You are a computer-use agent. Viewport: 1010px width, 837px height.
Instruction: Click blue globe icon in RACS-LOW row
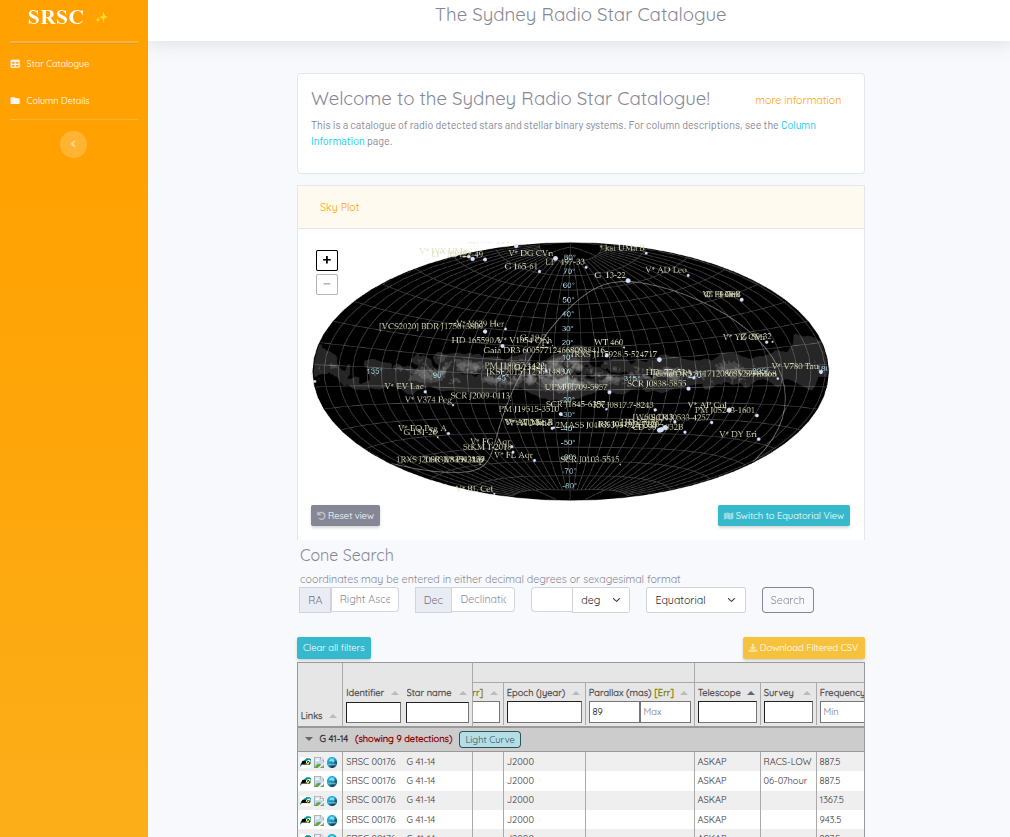332,762
